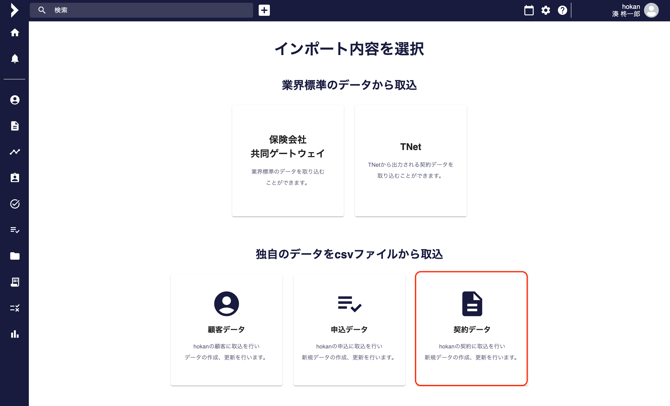Open the help question mark icon
The height and width of the screenshot is (406, 670).
(562, 10)
